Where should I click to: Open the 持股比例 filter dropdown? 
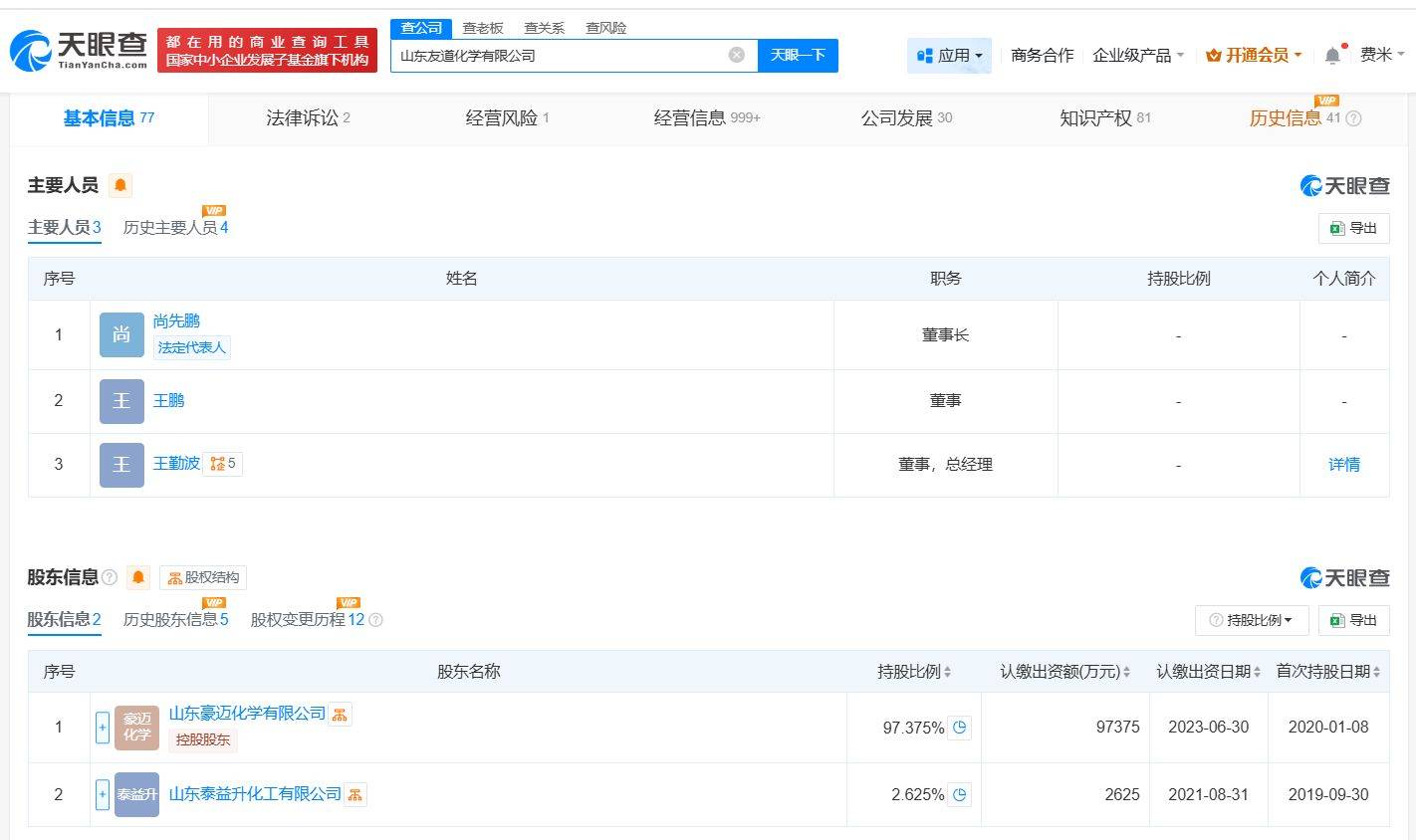click(1252, 620)
